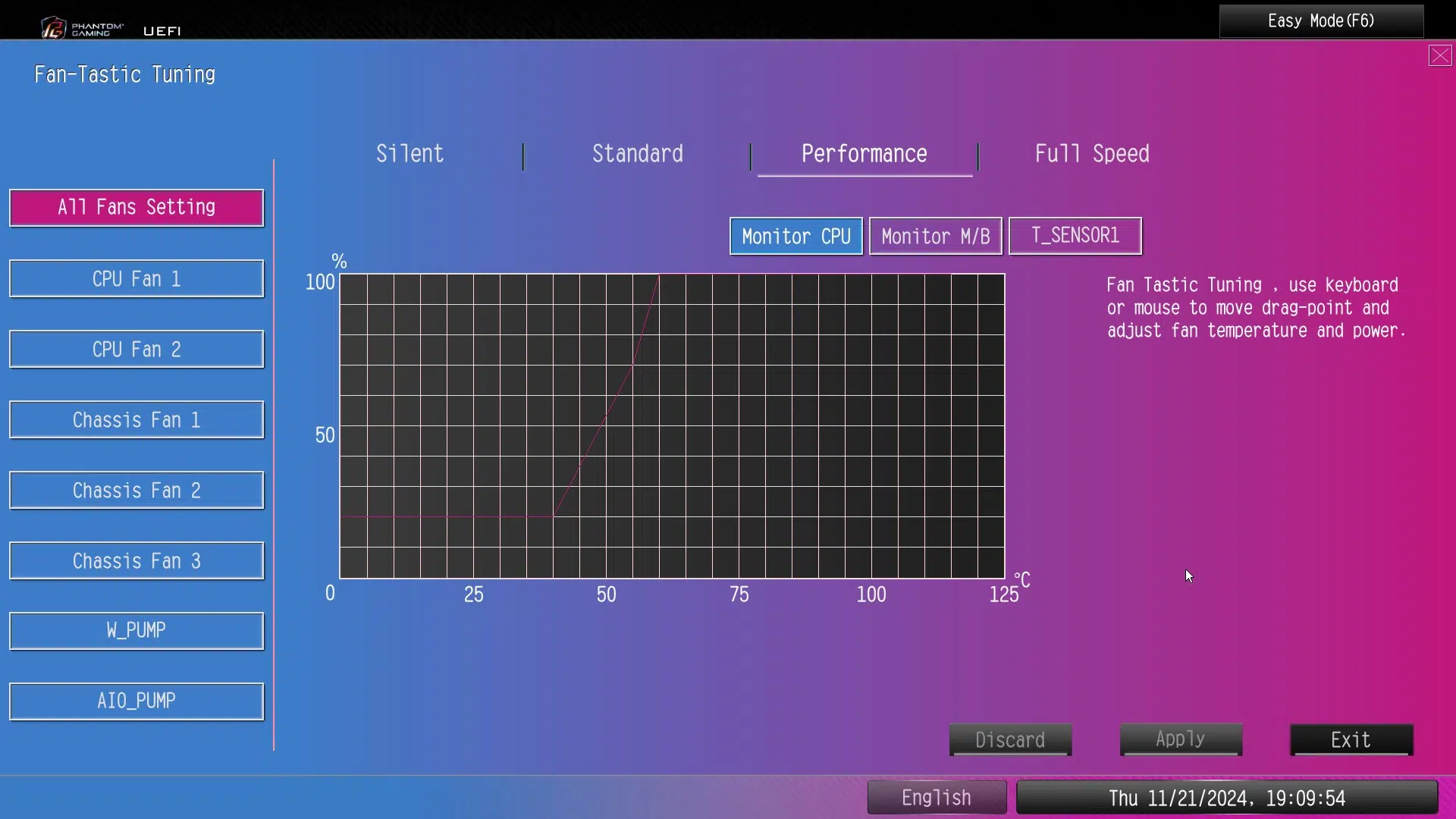Image resolution: width=1456 pixels, height=819 pixels.
Task: Select the Silent fan profile
Action: [409, 154]
